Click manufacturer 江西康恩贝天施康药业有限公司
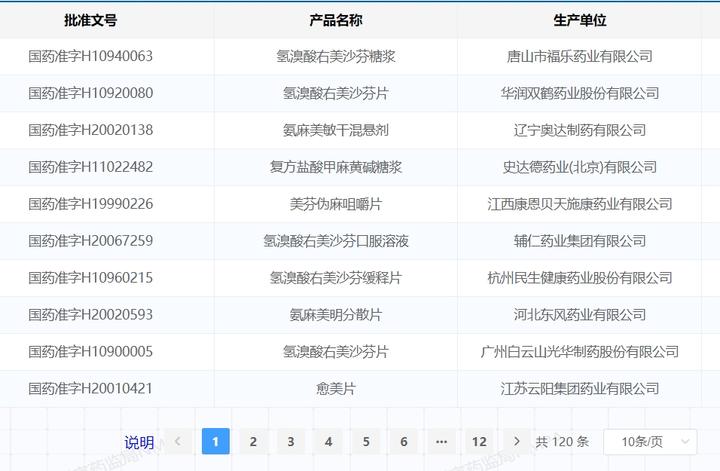 pyautogui.click(x=580, y=204)
